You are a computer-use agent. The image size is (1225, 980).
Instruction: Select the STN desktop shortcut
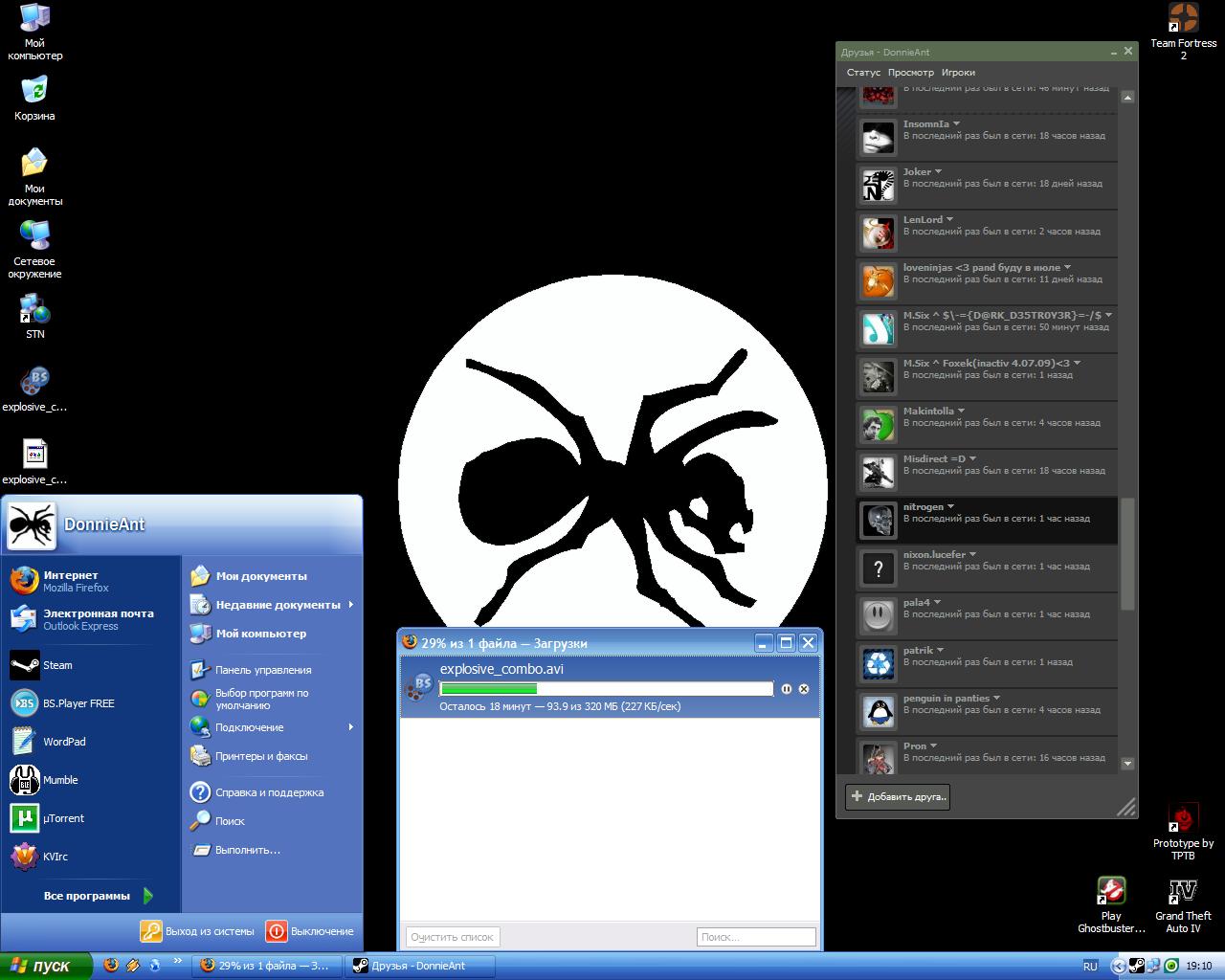point(34,317)
